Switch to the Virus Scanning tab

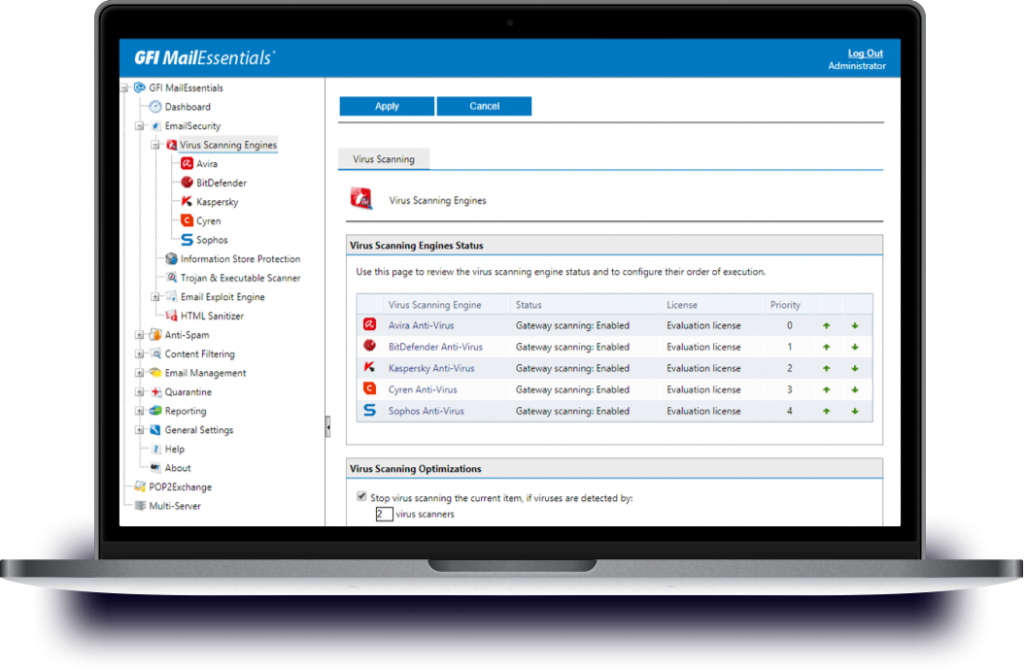coord(383,159)
